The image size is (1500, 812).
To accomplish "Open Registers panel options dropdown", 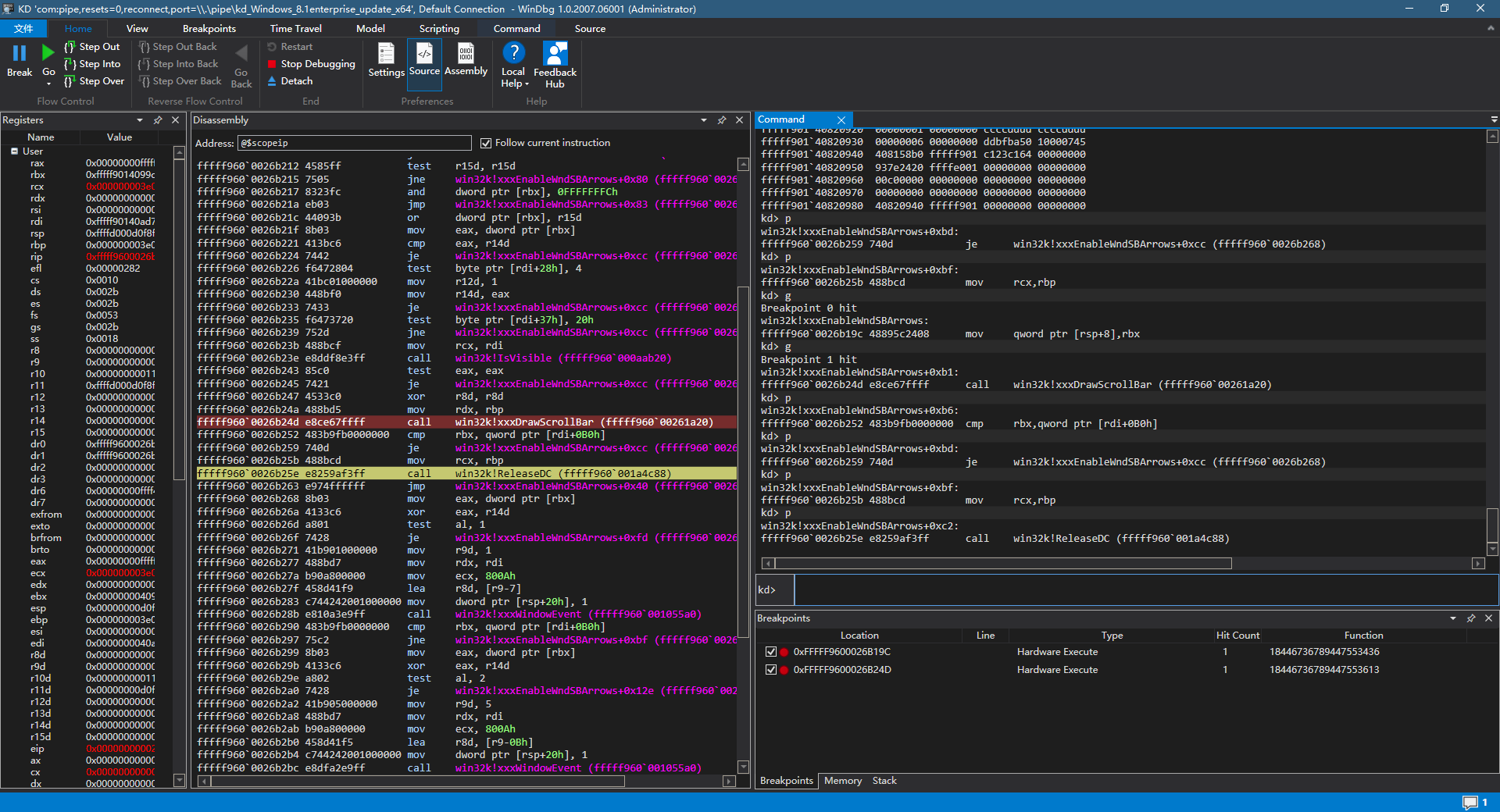I will [x=140, y=120].
